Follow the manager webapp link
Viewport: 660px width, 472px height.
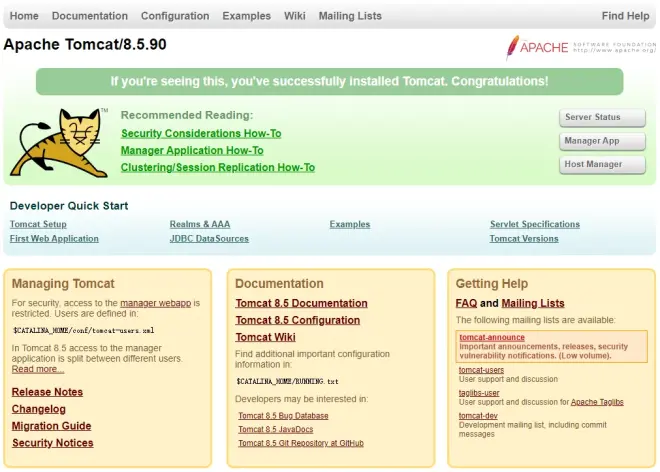[x=155, y=303]
